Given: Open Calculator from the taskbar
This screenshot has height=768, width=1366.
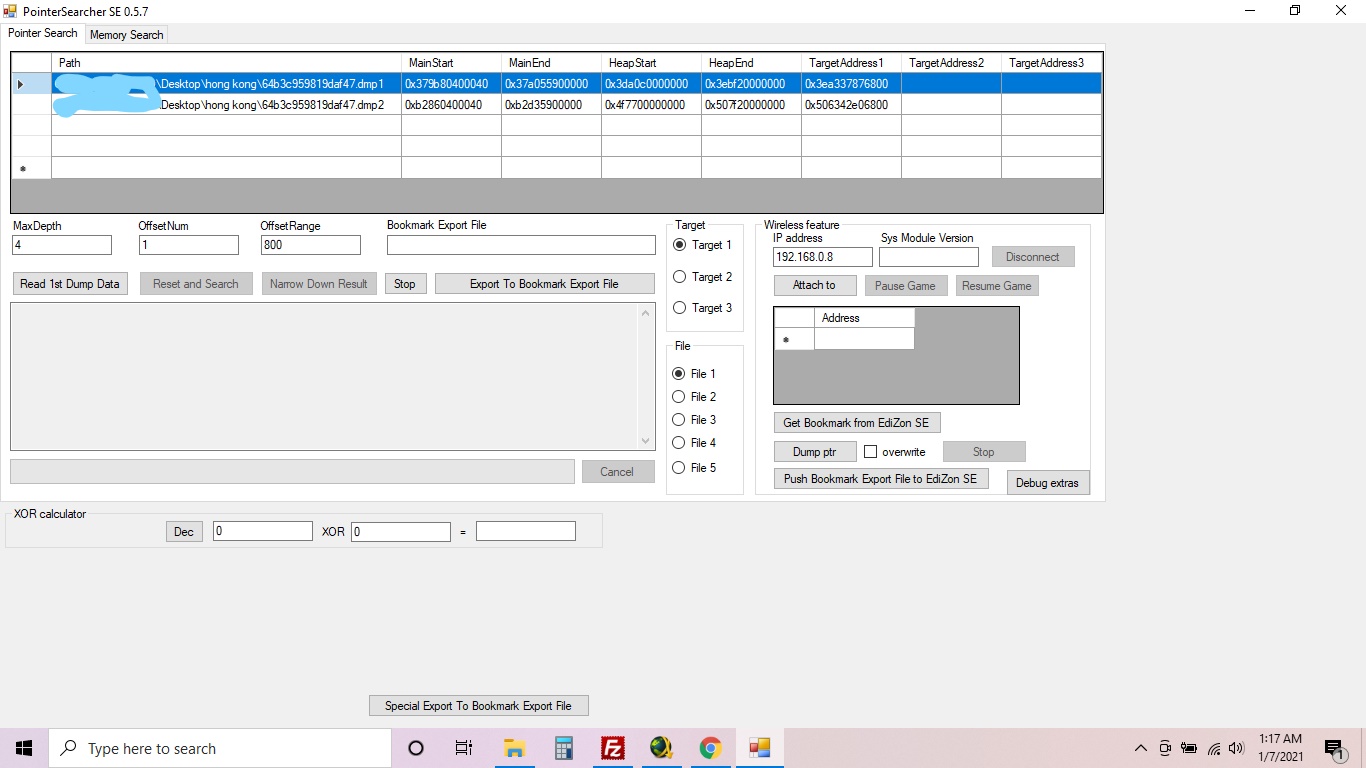Looking at the screenshot, I should point(563,748).
